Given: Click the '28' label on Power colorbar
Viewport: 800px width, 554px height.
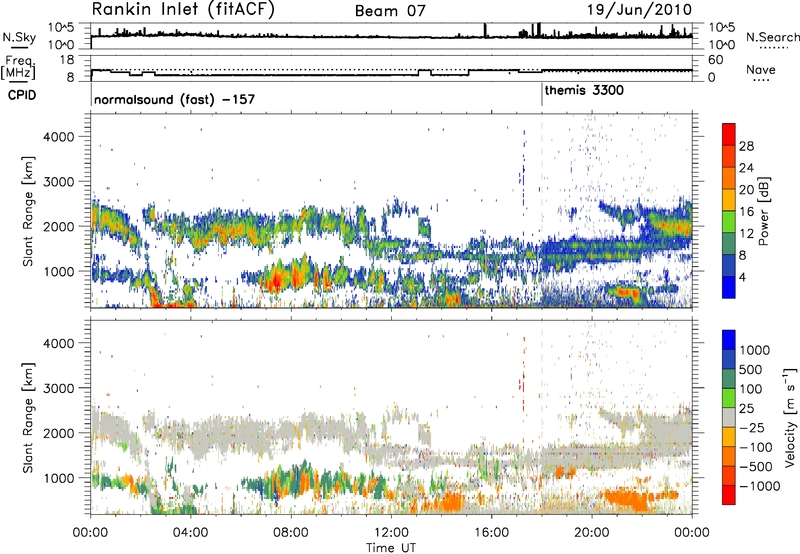Looking at the screenshot, I should coord(746,146).
